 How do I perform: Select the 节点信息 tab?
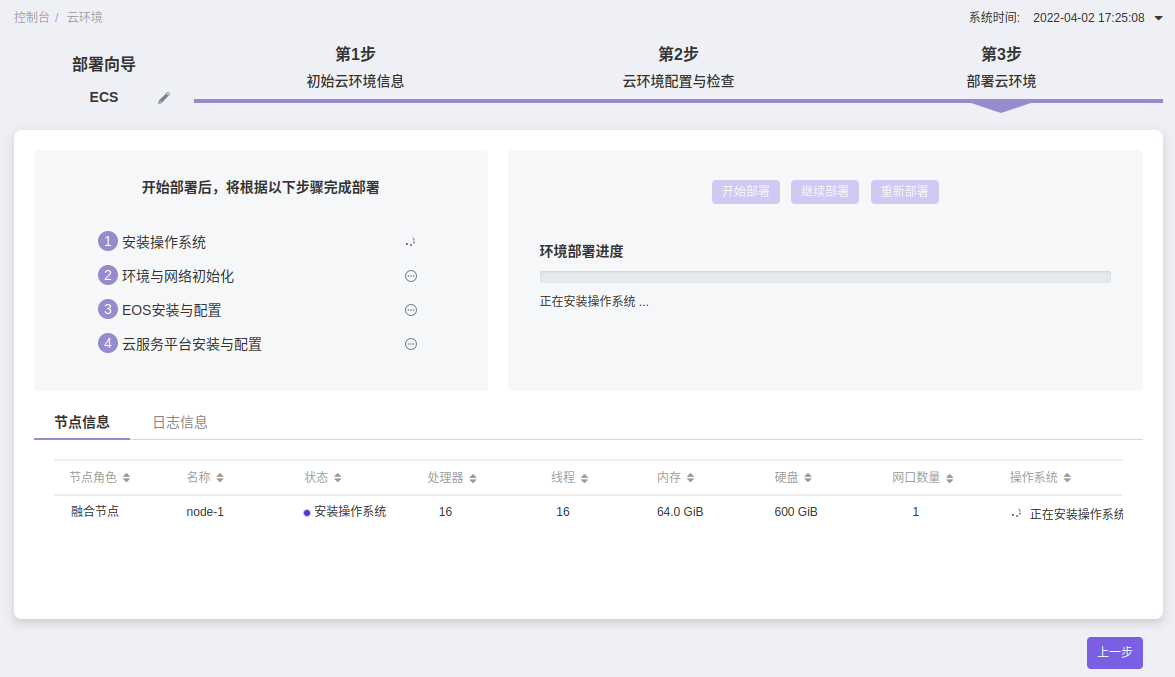click(x=82, y=422)
